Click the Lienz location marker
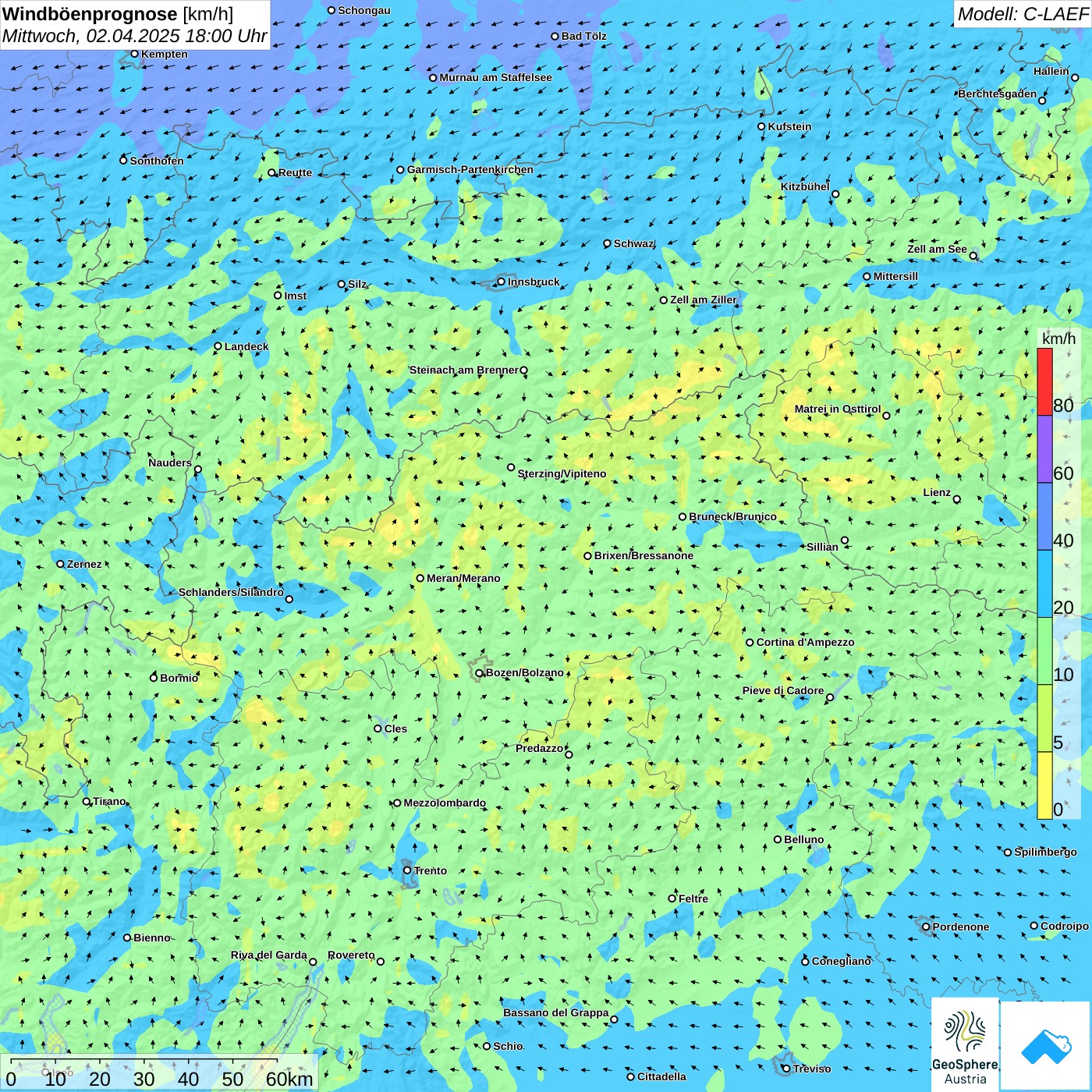Viewport: 1092px width, 1092px height. click(x=957, y=499)
